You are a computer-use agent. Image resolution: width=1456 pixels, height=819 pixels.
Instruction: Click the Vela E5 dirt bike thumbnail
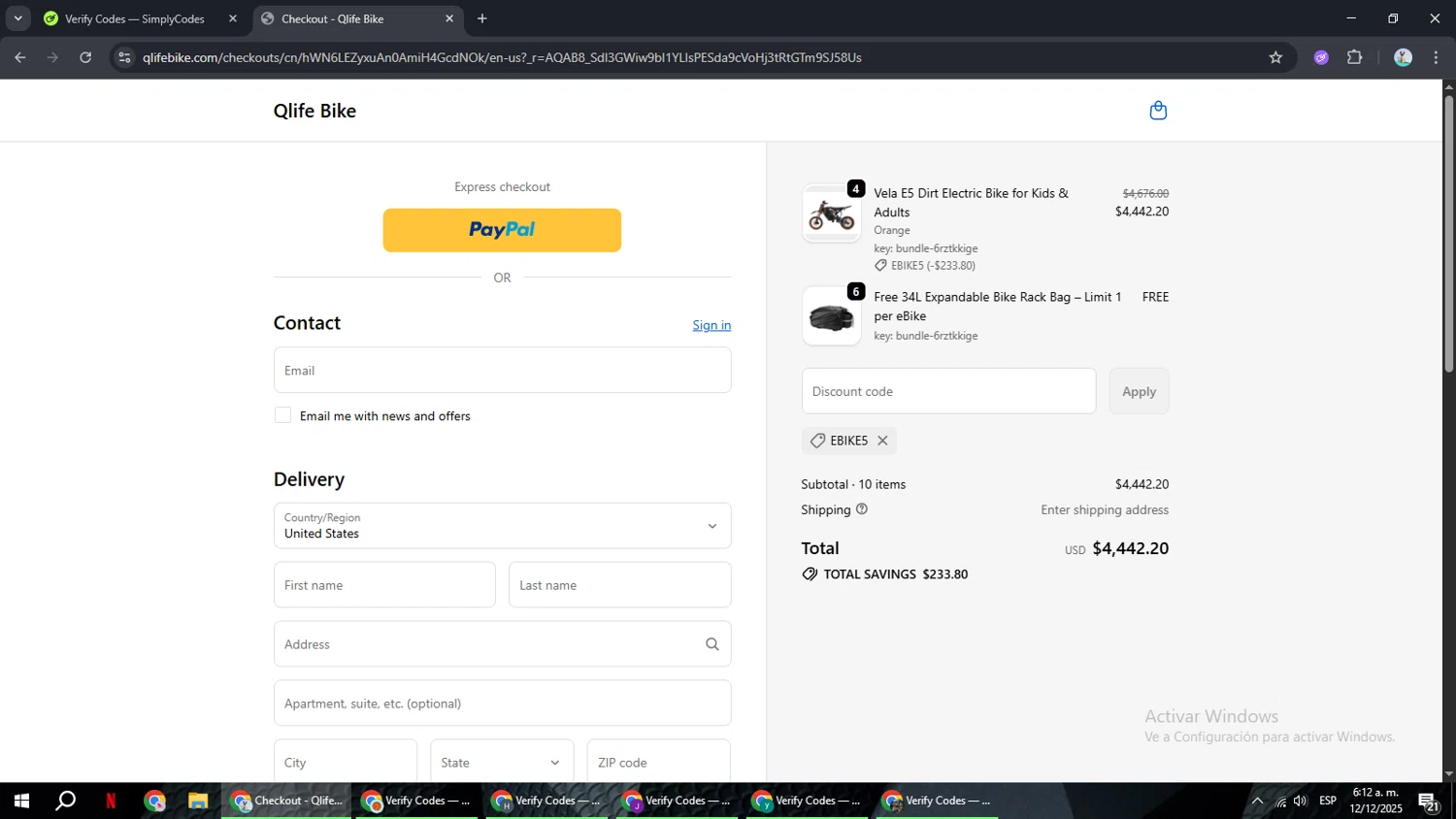(831, 213)
